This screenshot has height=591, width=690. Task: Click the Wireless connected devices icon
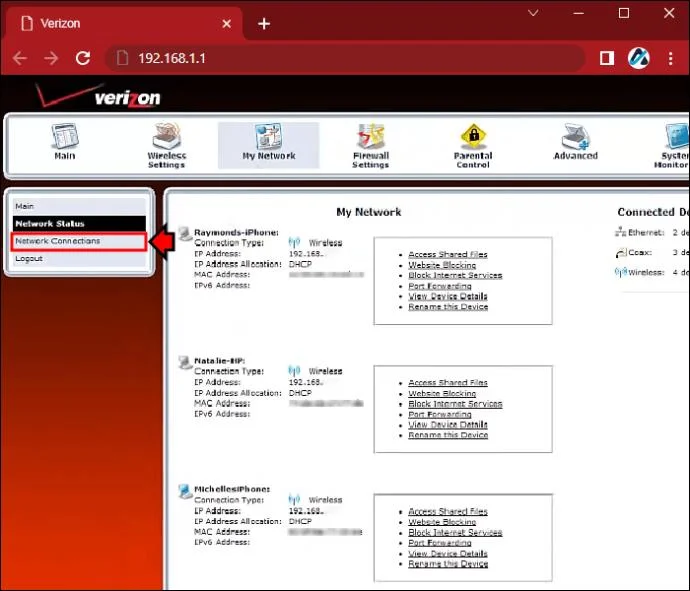(620, 272)
